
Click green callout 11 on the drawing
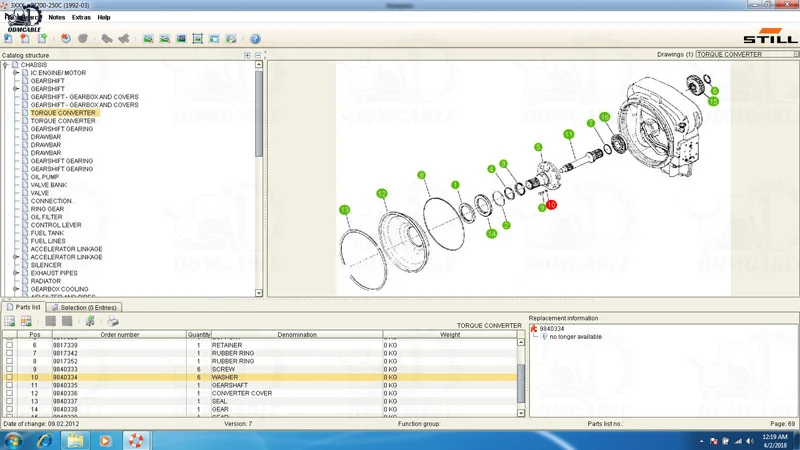click(569, 134)
